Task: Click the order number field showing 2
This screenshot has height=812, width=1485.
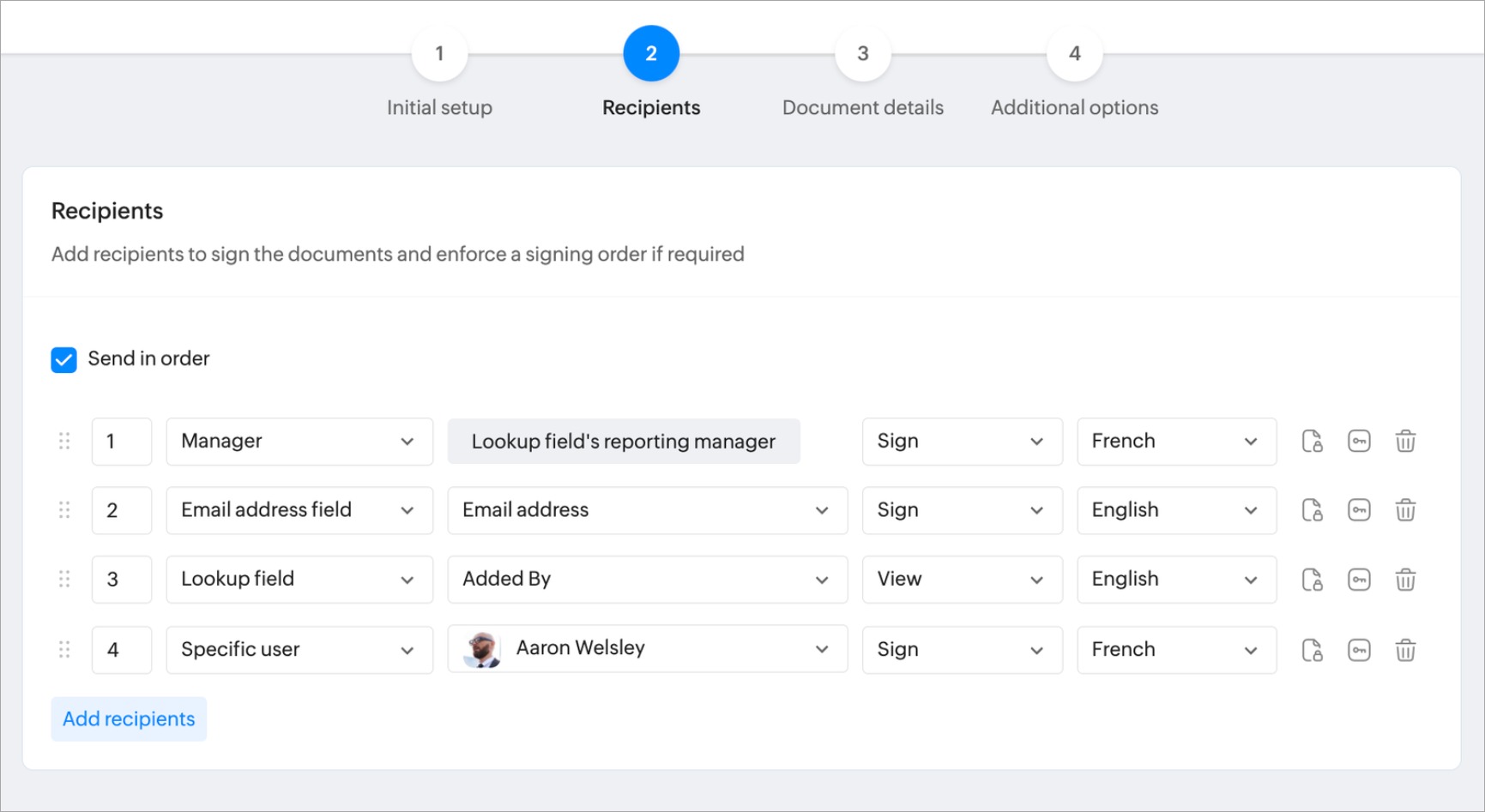Action: click(x=121, y=510)
